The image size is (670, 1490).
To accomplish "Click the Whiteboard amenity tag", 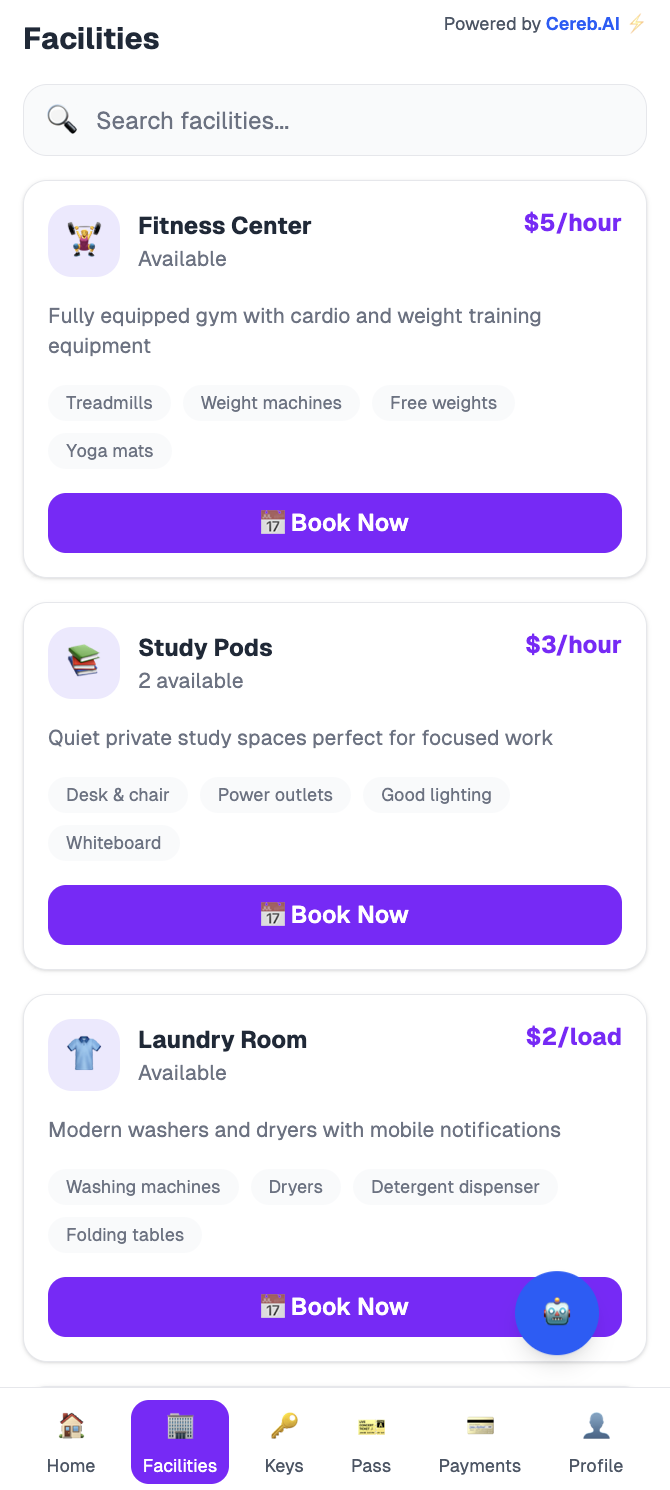I will 113,843.
